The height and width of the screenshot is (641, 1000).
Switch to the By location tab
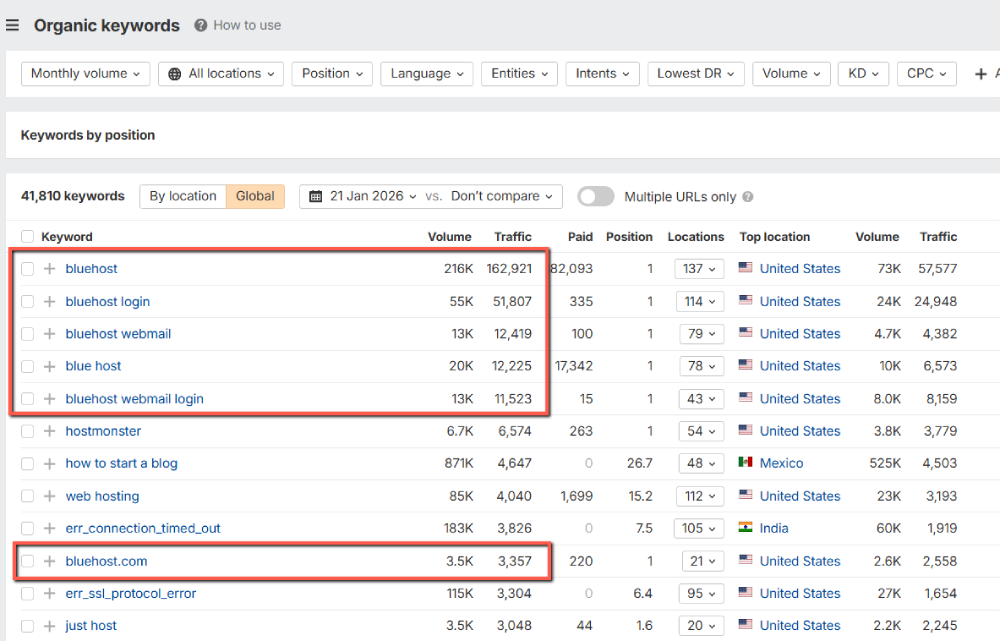(x=183, y=196)
